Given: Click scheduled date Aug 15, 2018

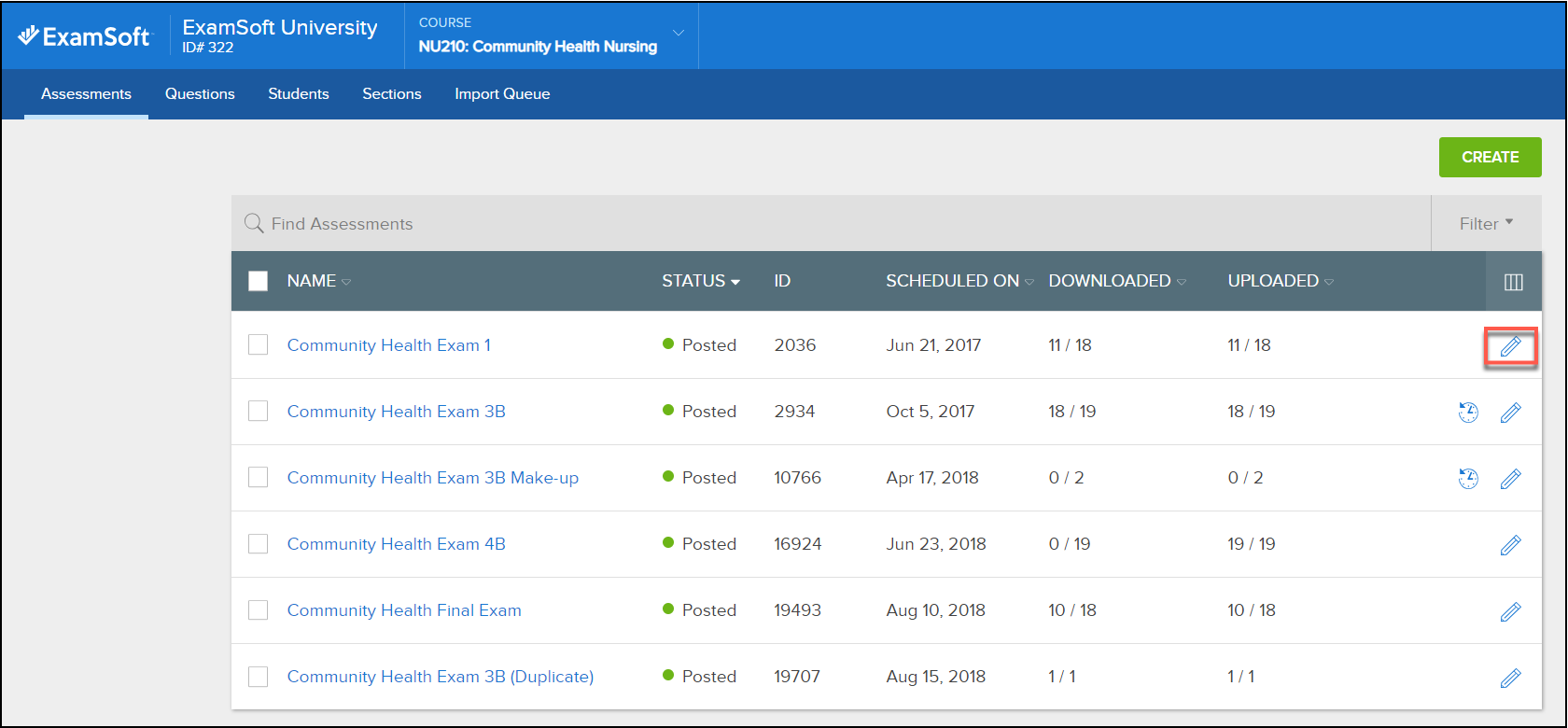Looking at the screenshot, I should (x=936, y=677).
